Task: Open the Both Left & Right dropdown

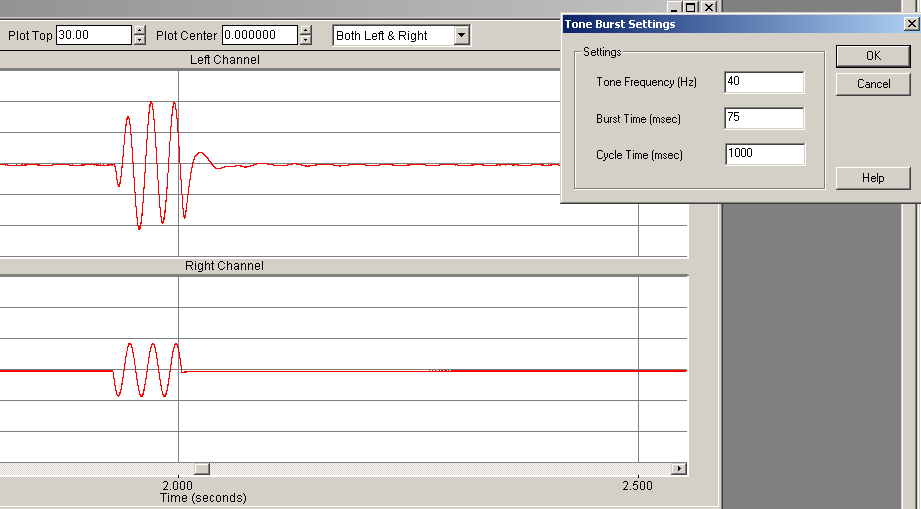Action: (462, 35)
